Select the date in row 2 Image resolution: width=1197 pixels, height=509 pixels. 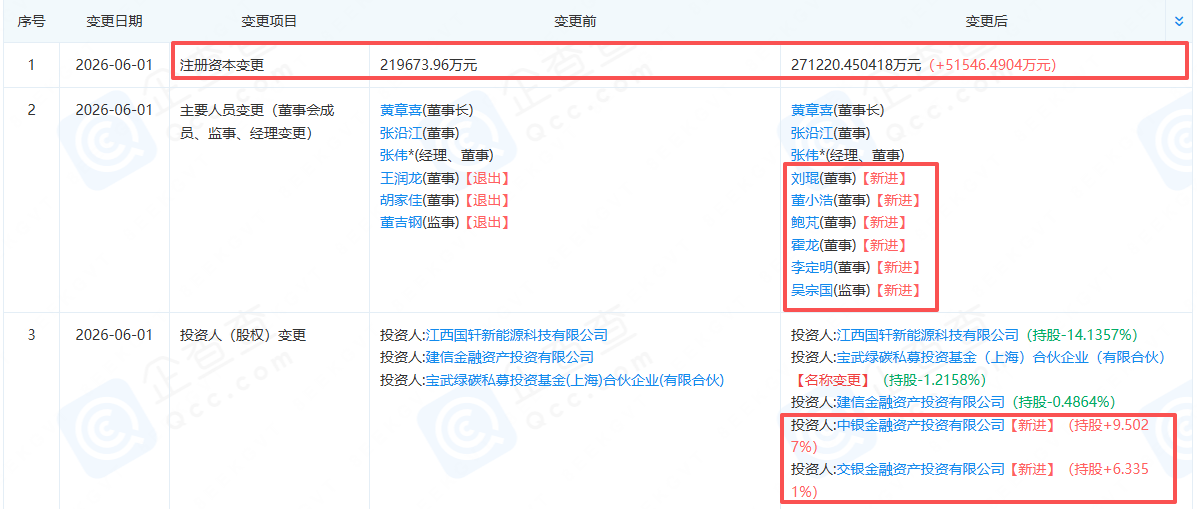click(x=114, y=110)
